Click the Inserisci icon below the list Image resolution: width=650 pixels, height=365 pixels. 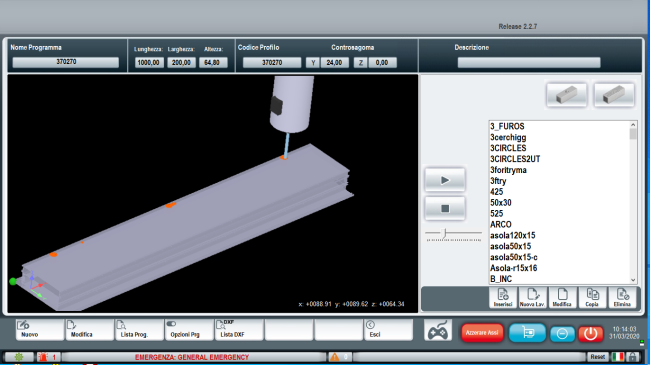pos(503,297)
